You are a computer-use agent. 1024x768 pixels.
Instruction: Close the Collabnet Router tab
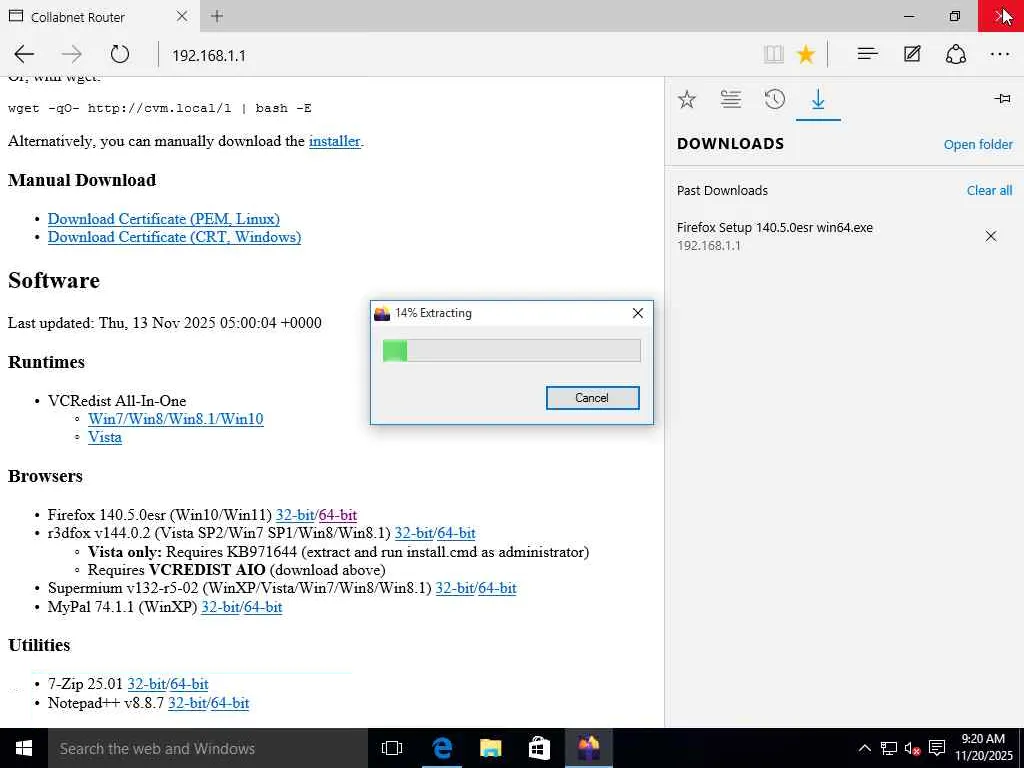[x=182, y=16]
